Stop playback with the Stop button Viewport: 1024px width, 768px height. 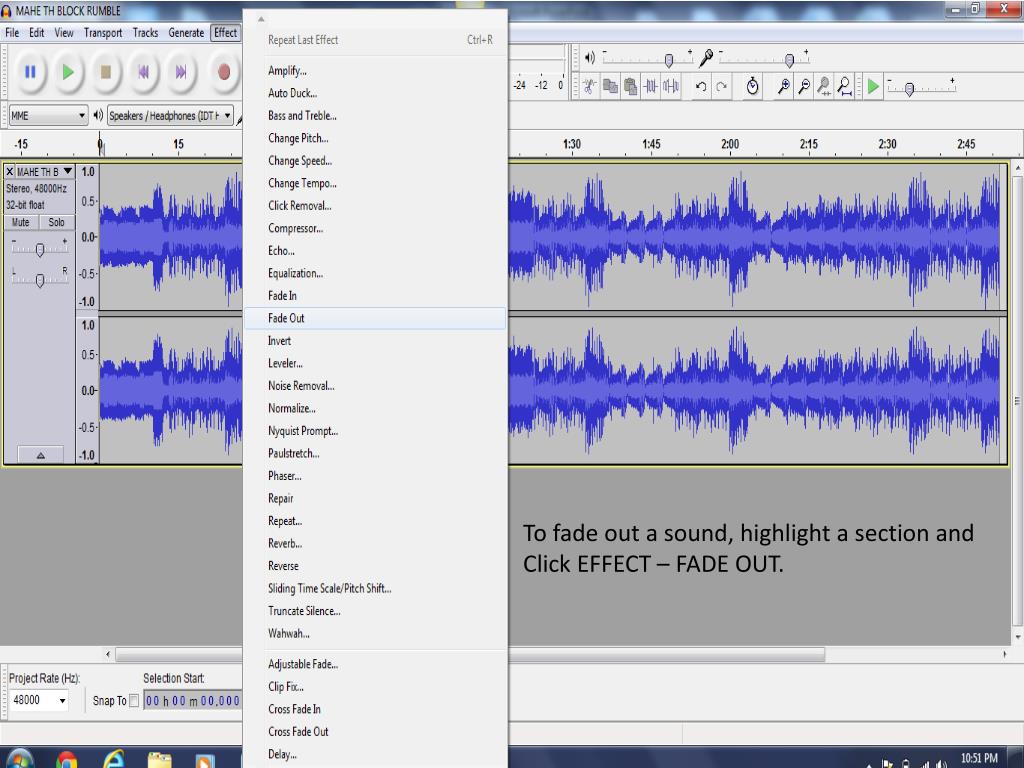(x=105, y=72)
